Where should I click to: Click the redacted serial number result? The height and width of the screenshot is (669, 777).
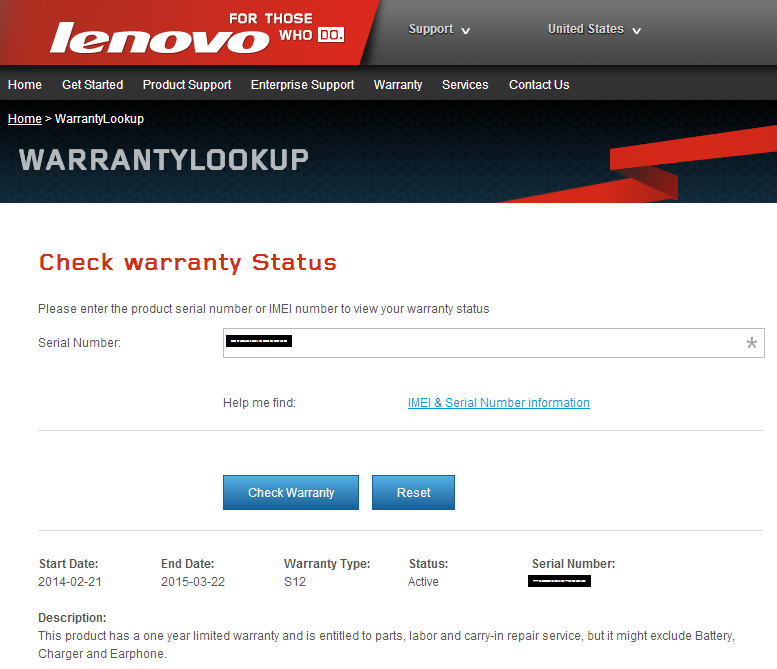click(x=559, y=581)
